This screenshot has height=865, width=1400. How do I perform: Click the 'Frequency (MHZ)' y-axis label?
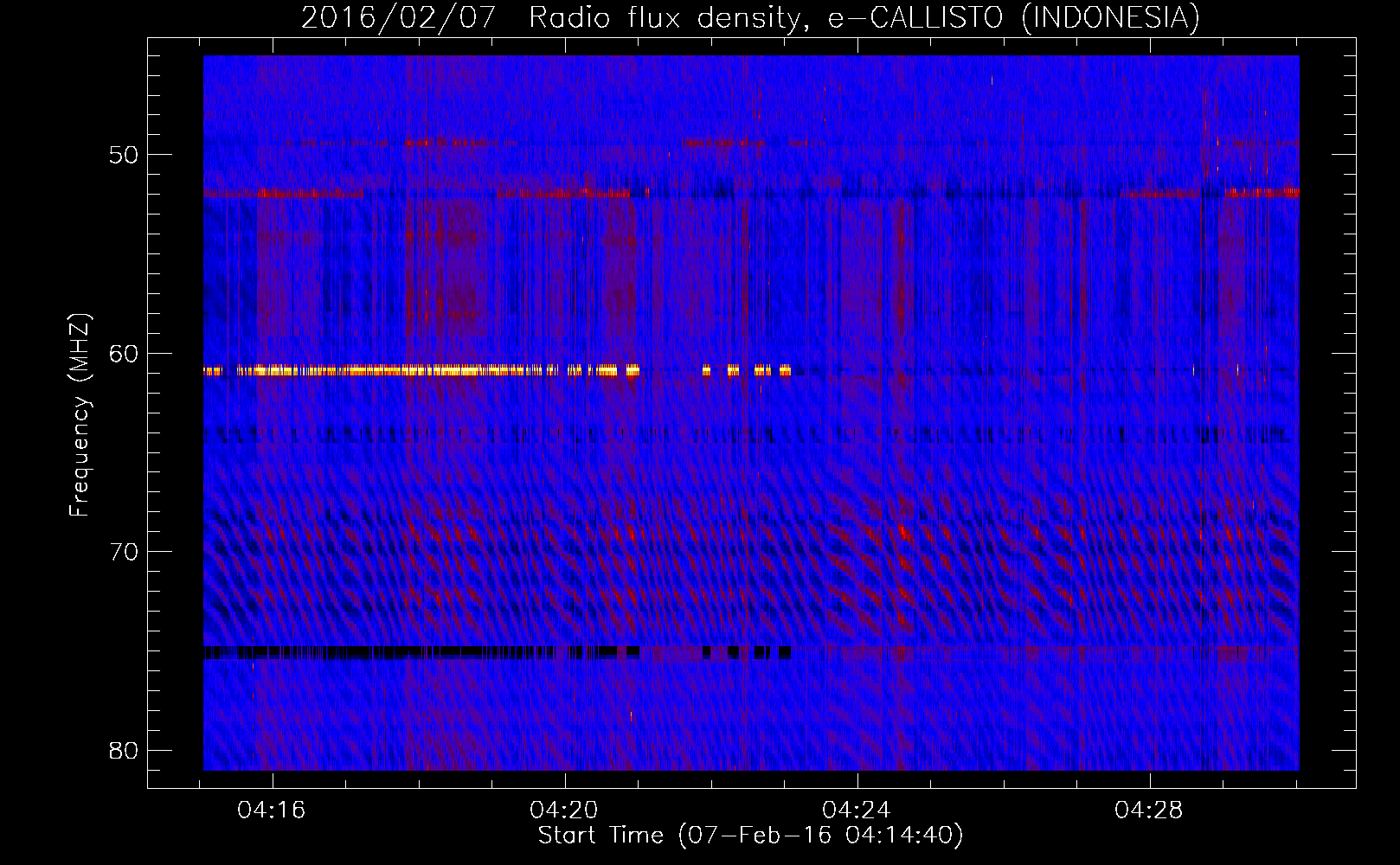pyautogui.click(x=80, y=415)
